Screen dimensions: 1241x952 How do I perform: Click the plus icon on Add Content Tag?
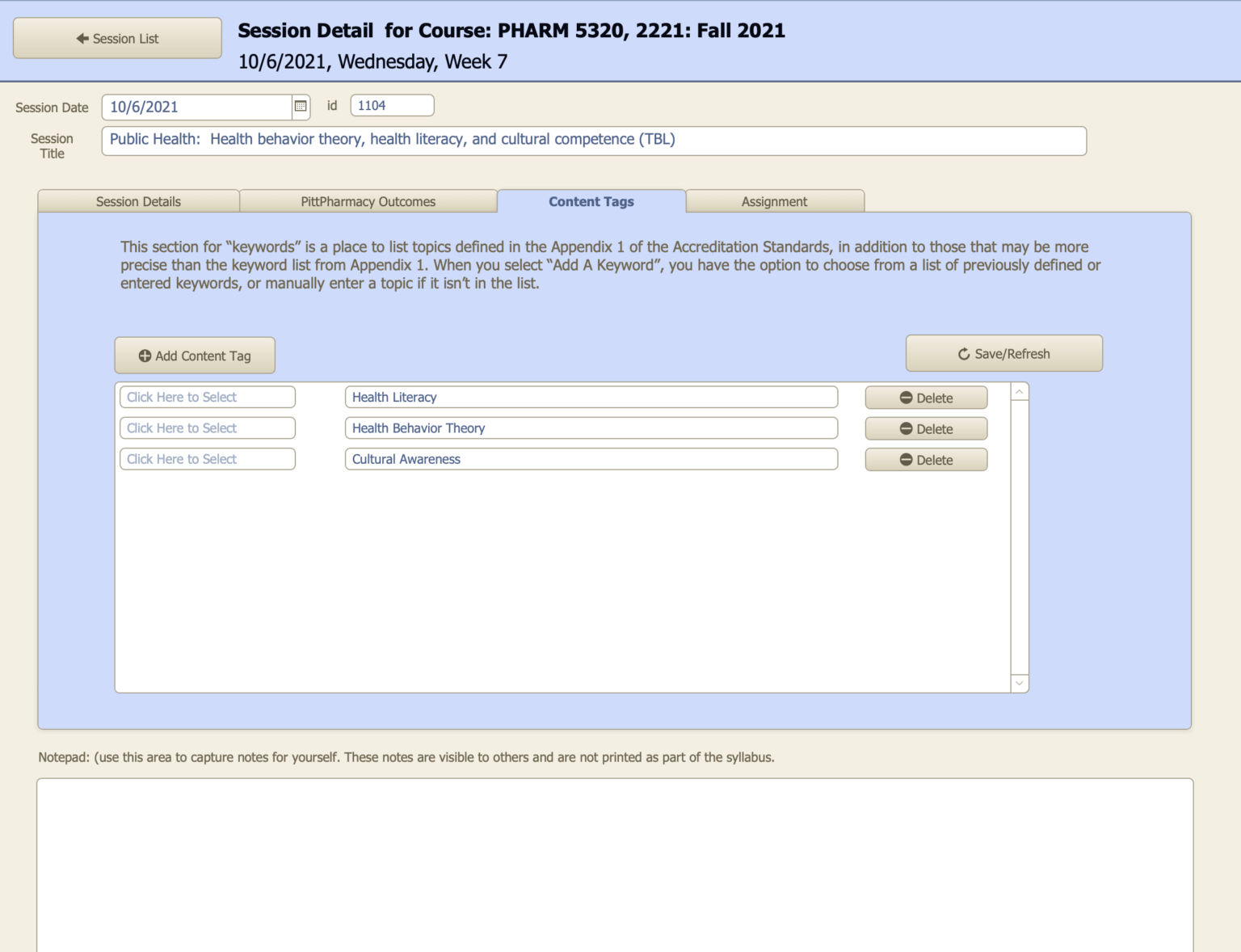click(145, 355)
